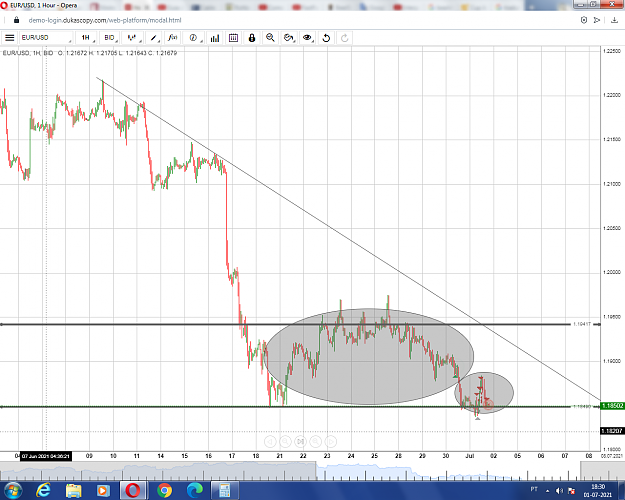Image resolution: width=625 pixels, height=500 pixels.
Task: Click the left handle of navigator range
Action: pos(317,471)
